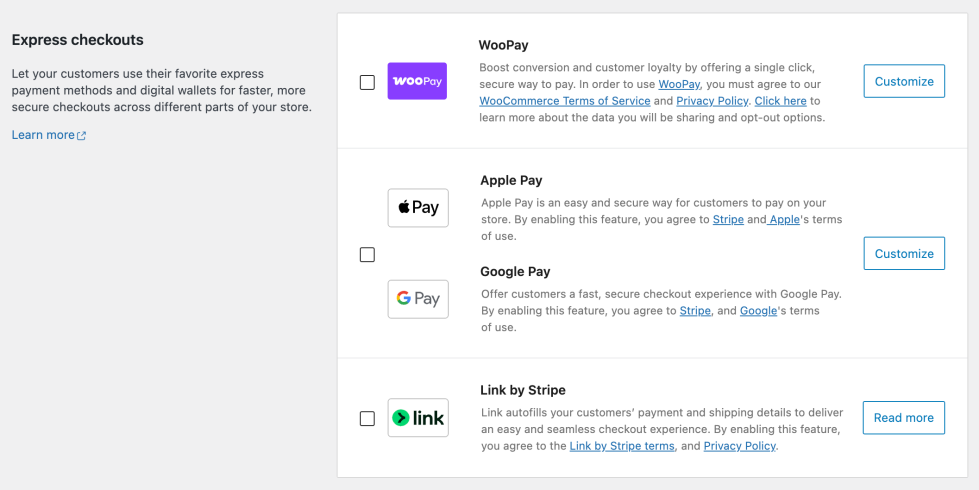Open the Link by Stripe terms link
This screenshot has height=490, width=979.
point(622,446)
